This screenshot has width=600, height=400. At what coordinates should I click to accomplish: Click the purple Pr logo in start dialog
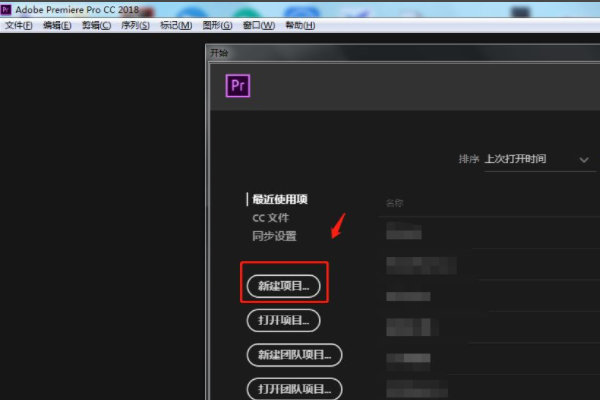238,86
